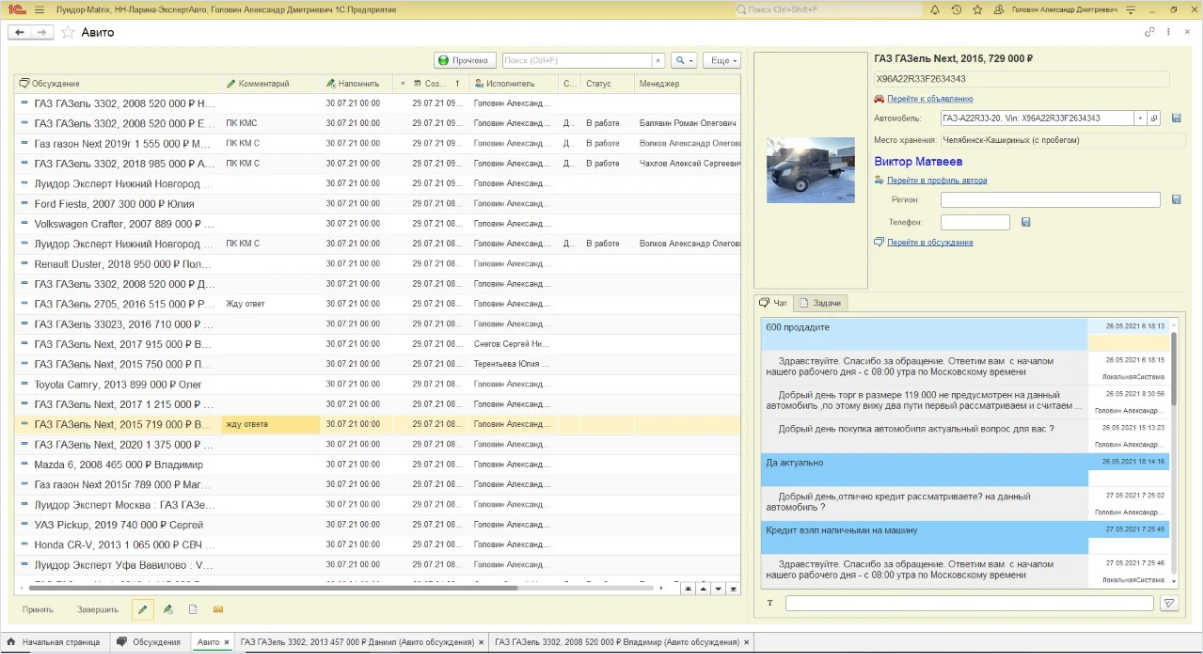This screenshot has height=654, width=1203.
Task: Click the save icon next to Регион field
Action: click(1176, 201)
